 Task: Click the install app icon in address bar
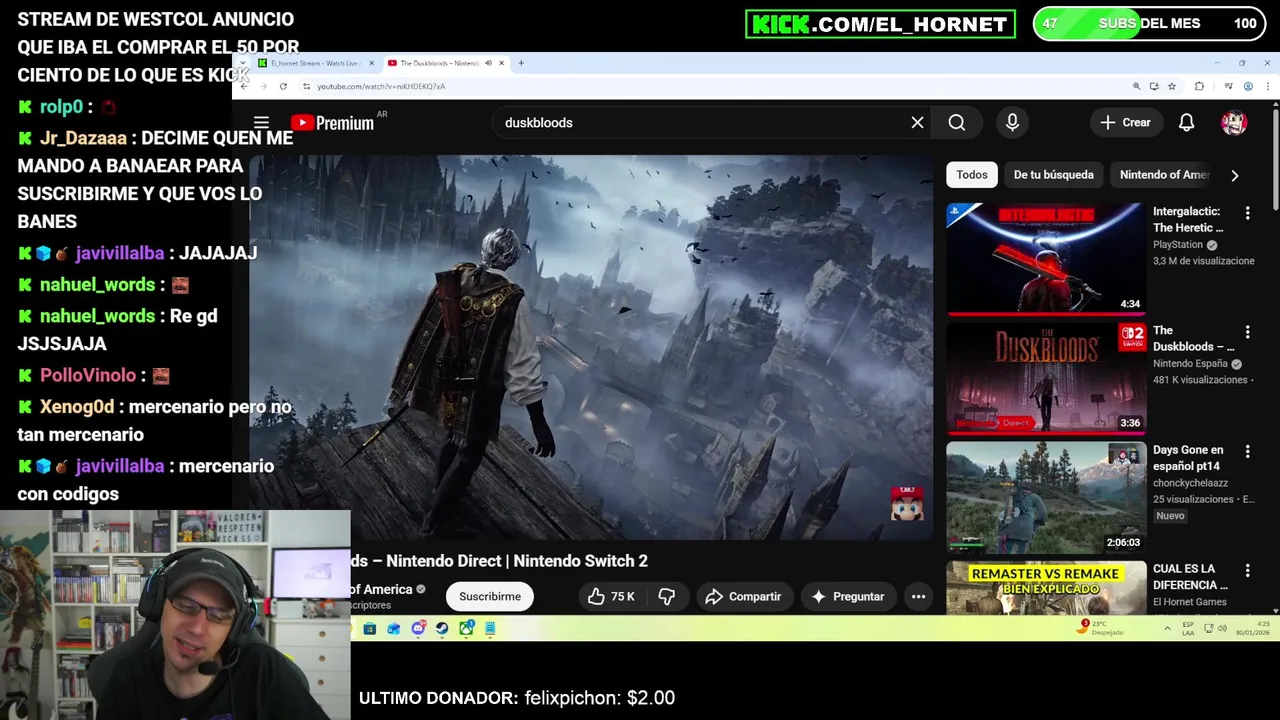[1154, 86]
